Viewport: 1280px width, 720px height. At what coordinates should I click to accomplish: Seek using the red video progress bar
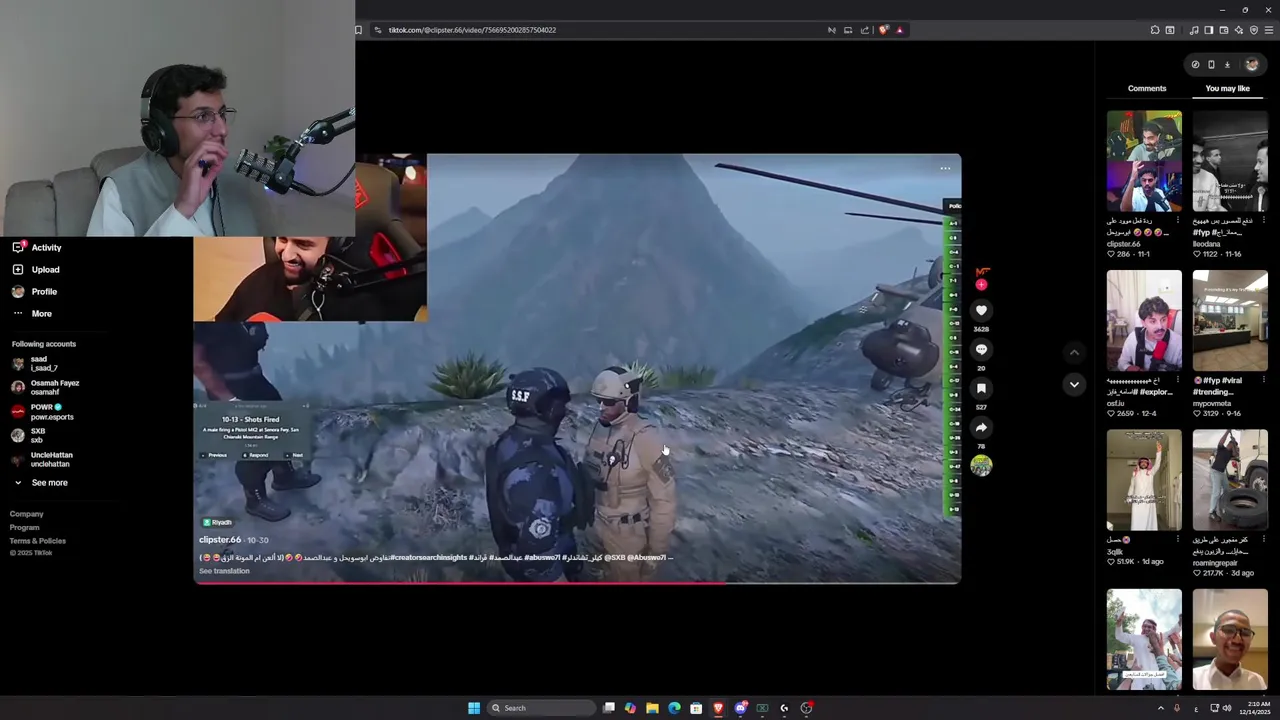click(x=577, y=582)
